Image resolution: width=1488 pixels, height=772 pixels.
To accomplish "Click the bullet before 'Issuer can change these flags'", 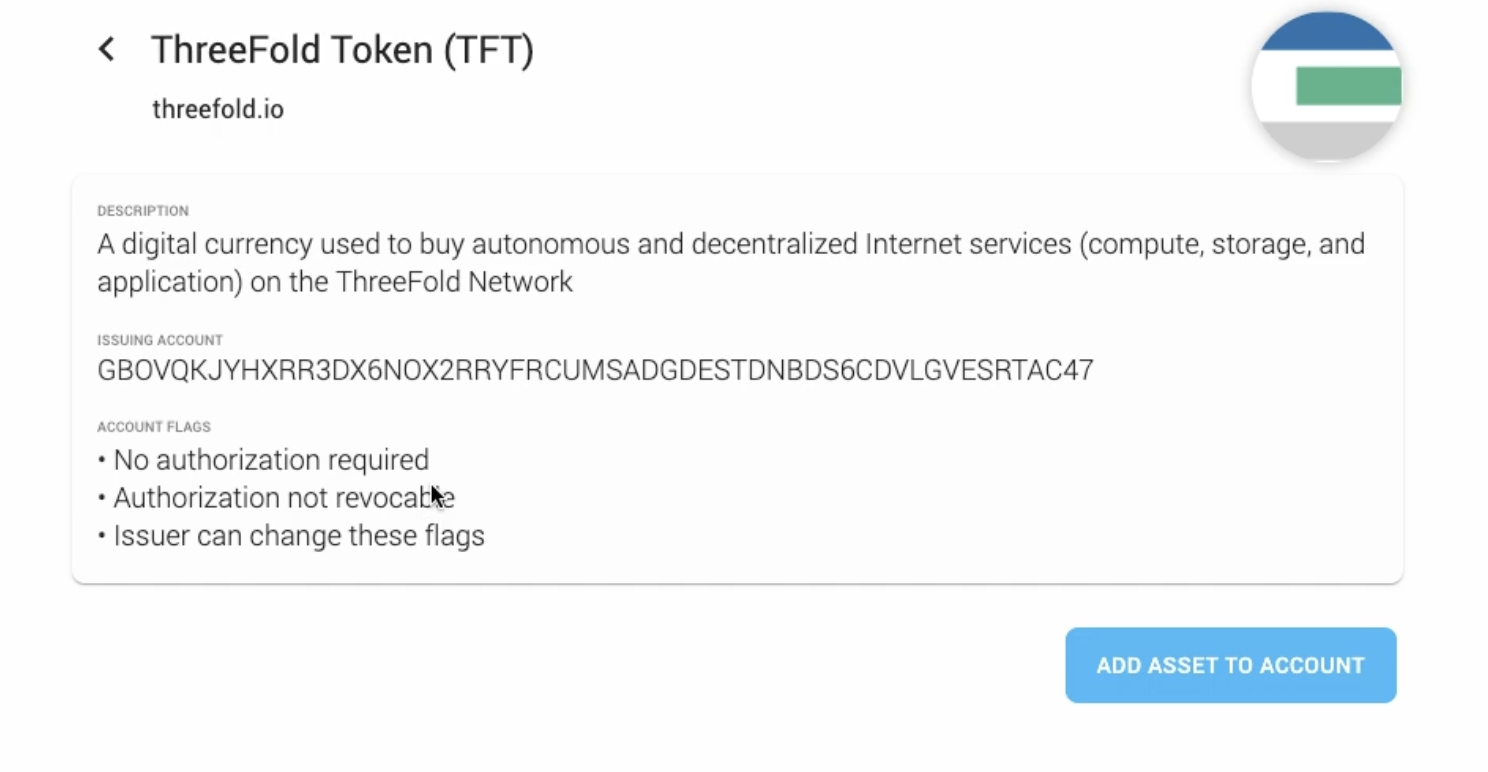I will [x=102, y=537].
